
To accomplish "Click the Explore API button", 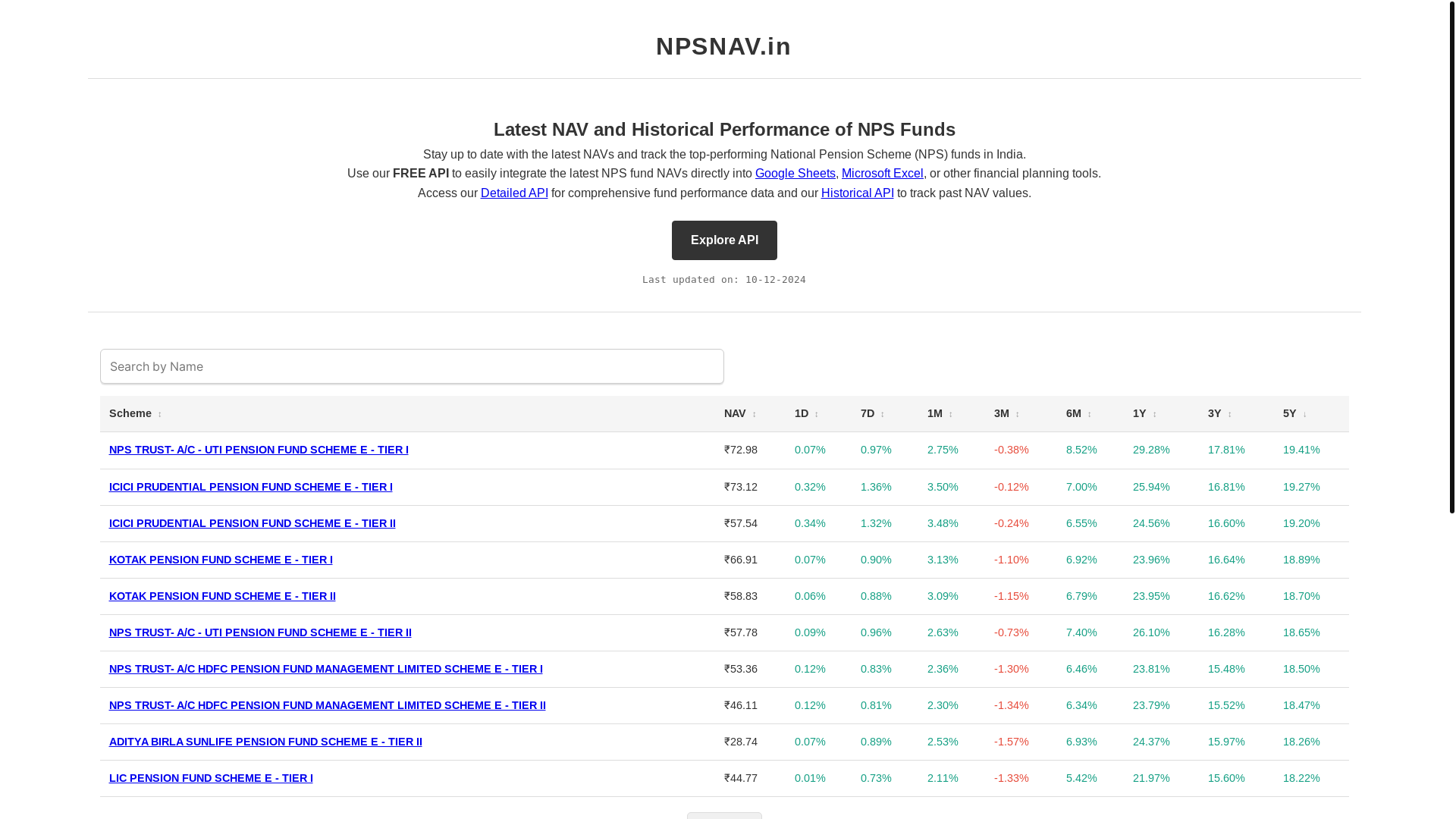I will (x=724, y=240).
